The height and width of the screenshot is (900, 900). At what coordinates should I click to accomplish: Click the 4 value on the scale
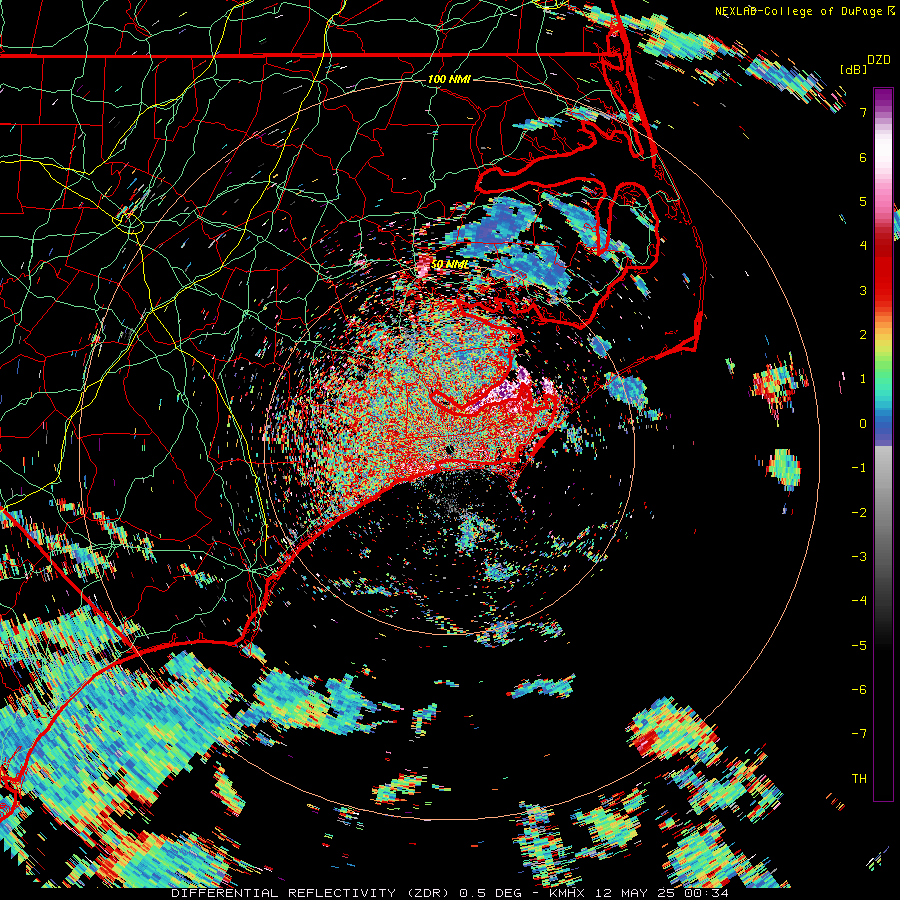coord(863,246)
